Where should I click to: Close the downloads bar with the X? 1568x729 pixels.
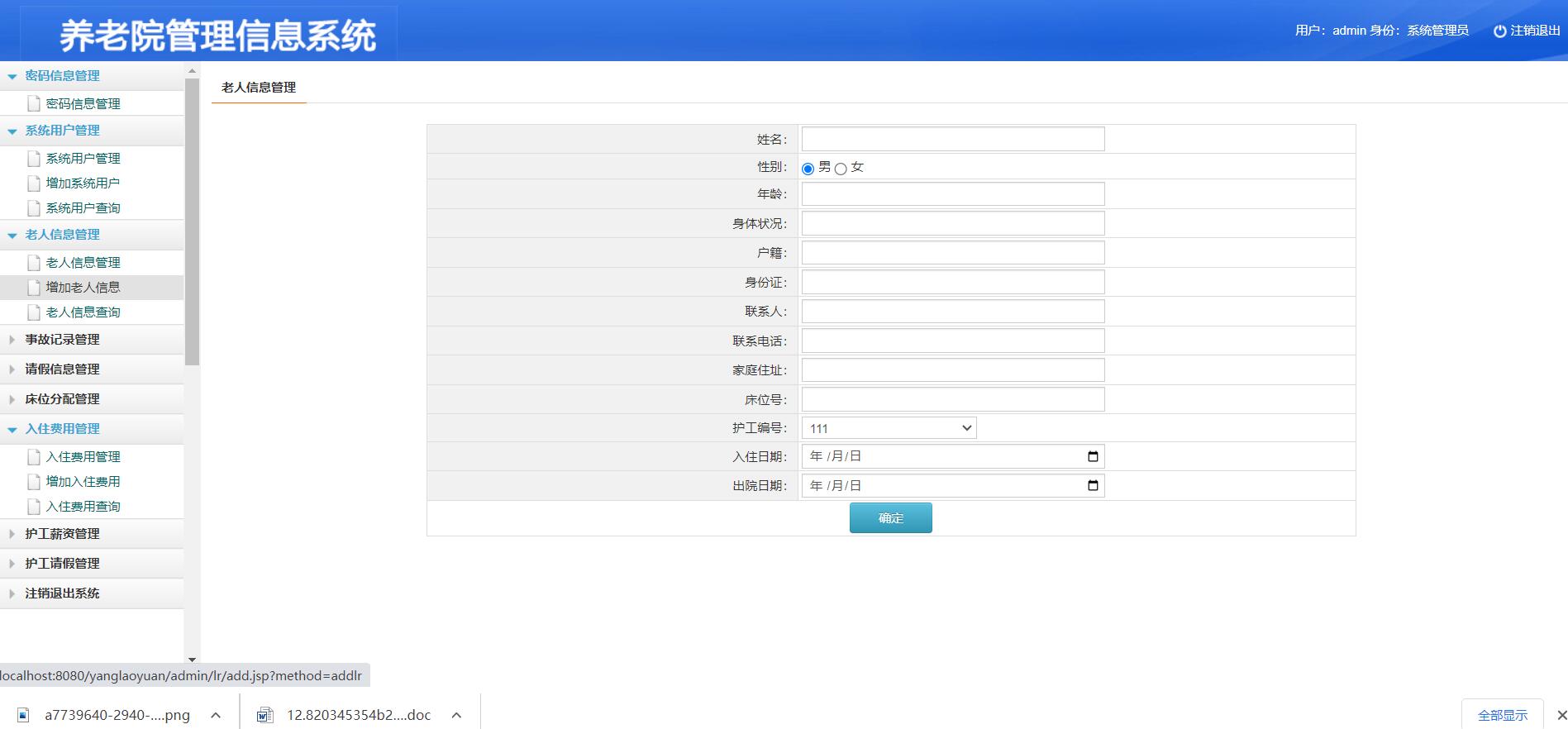(1561, 715)
